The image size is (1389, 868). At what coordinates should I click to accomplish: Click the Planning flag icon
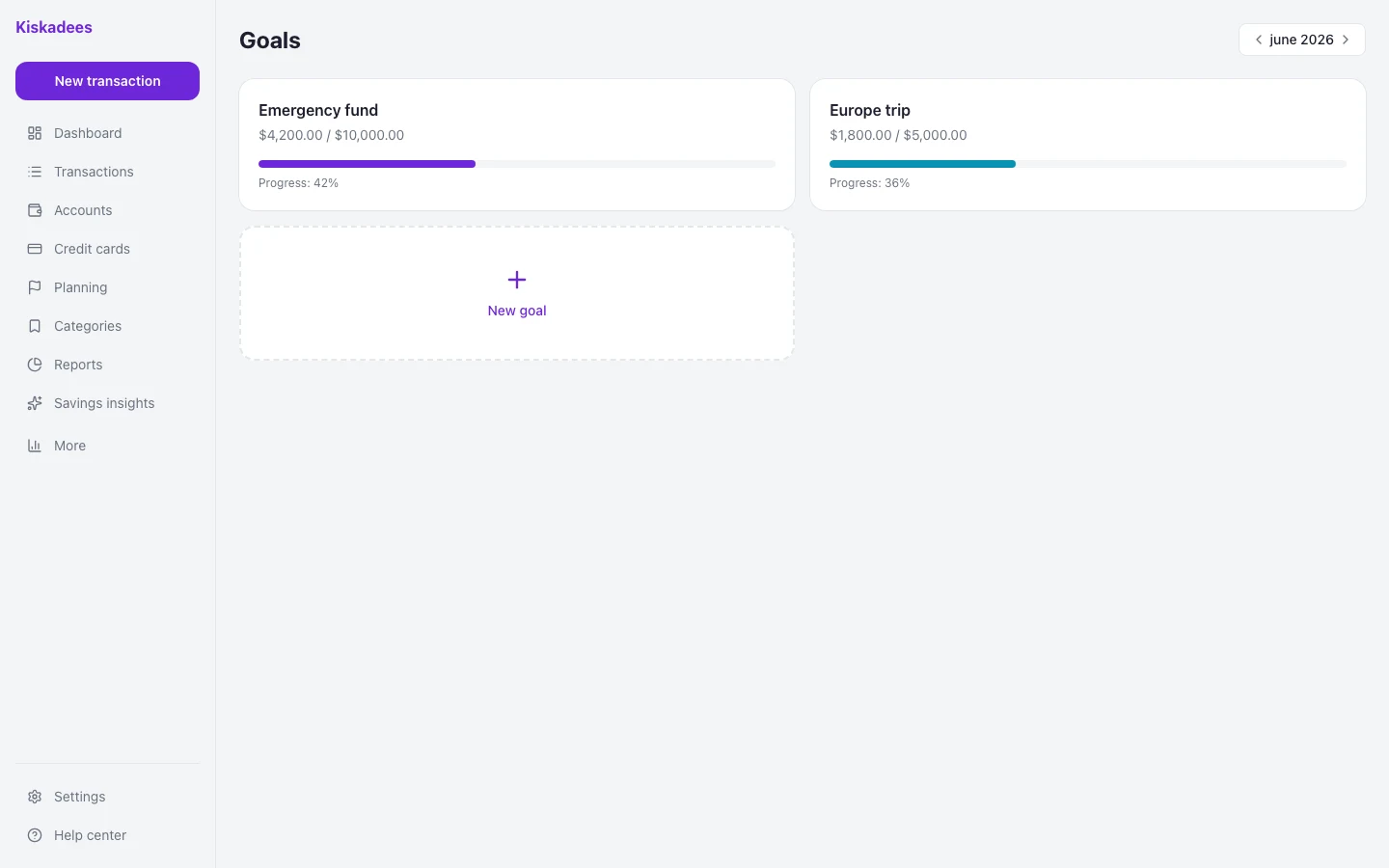tap(35, 287)
